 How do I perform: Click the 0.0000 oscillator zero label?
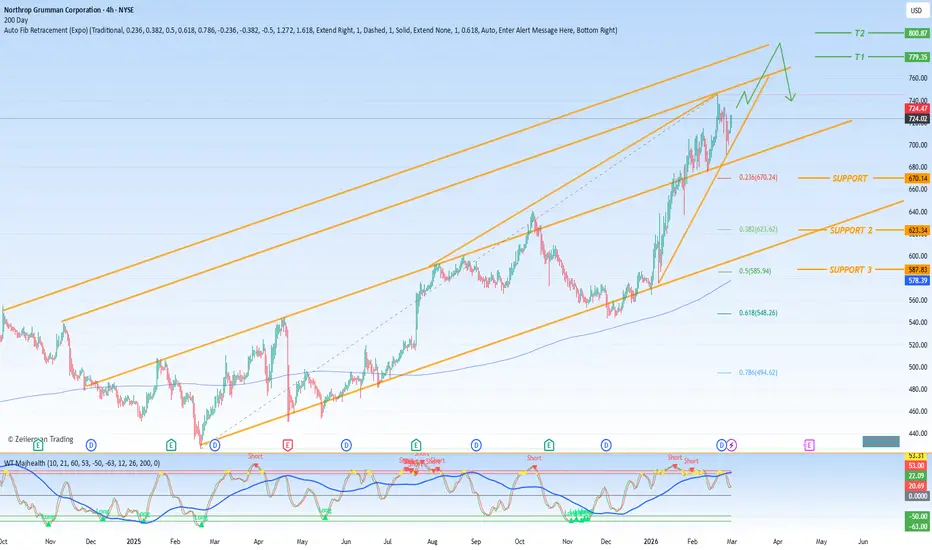[x=917, y=496]
